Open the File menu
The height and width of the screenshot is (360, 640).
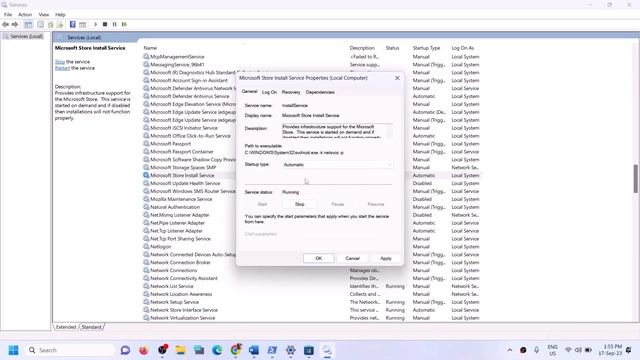tap(8, 14)
